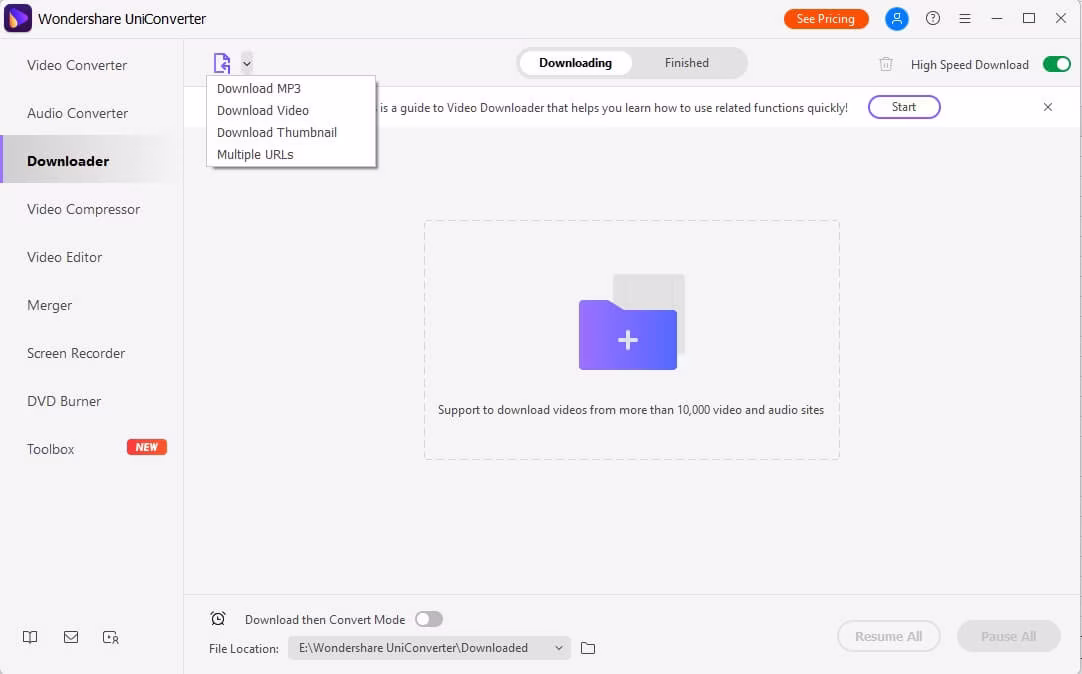1082x674 pixels.
Task: Minimize the UniConverter window
Action: click(x=996, y=19)
